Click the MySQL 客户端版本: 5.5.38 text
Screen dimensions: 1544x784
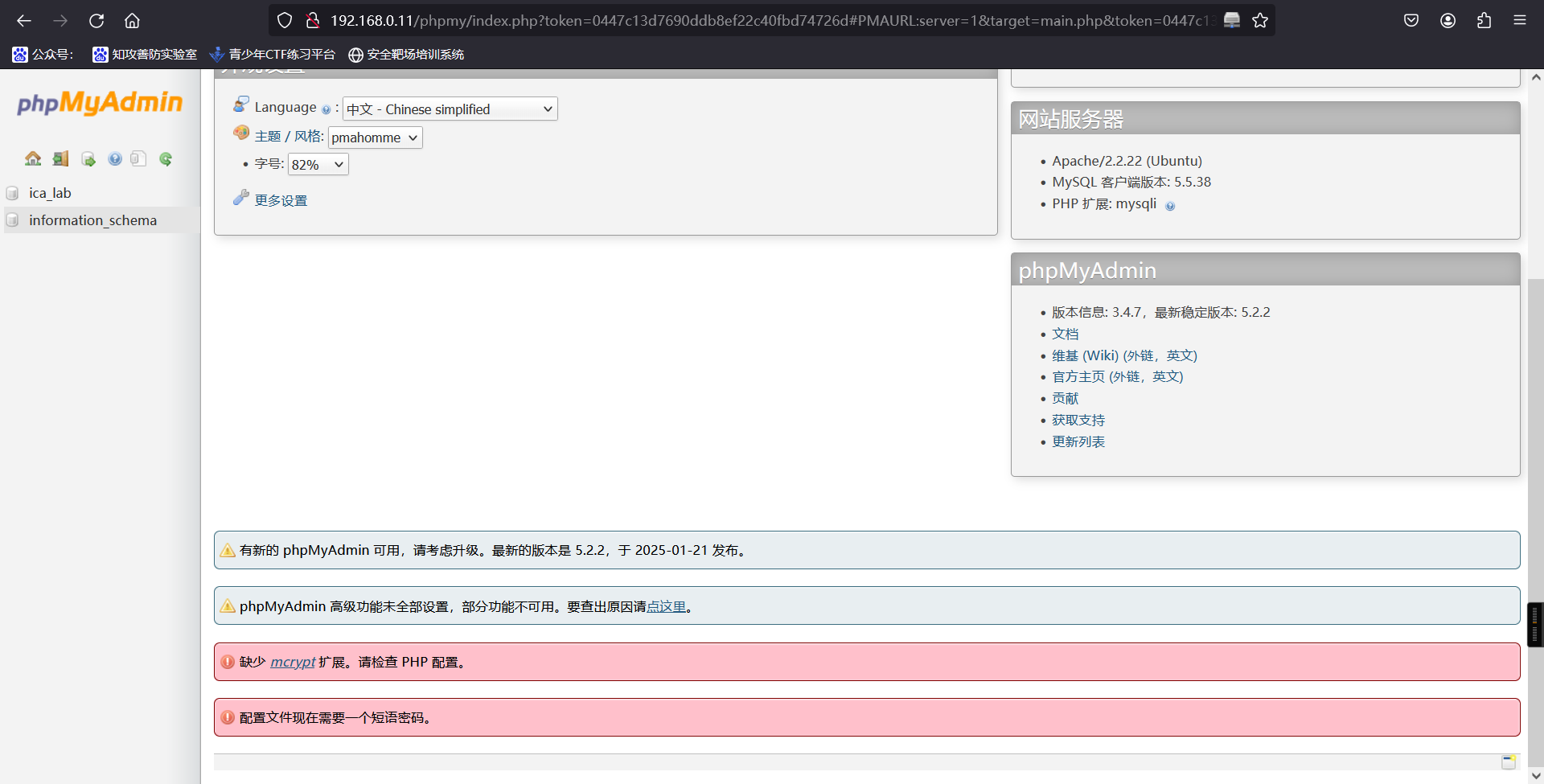[1131, 183]
